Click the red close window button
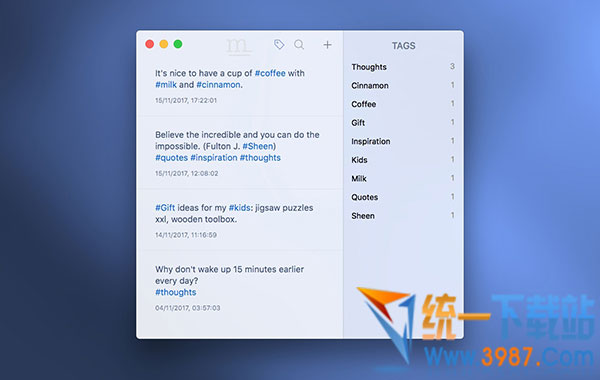The width and height of the screenshot is (600, 380). (150, 44)
